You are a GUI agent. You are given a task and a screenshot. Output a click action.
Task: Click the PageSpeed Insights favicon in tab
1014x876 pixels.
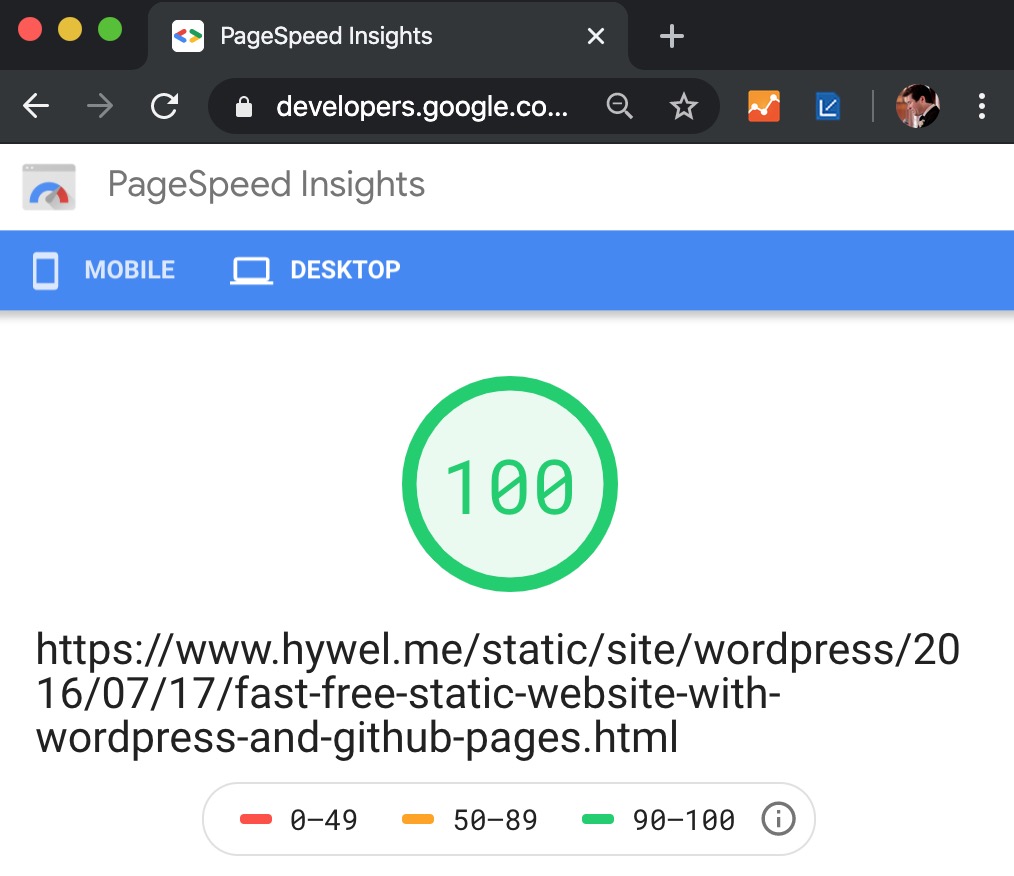pyautogui.click(x=188, y=36)
